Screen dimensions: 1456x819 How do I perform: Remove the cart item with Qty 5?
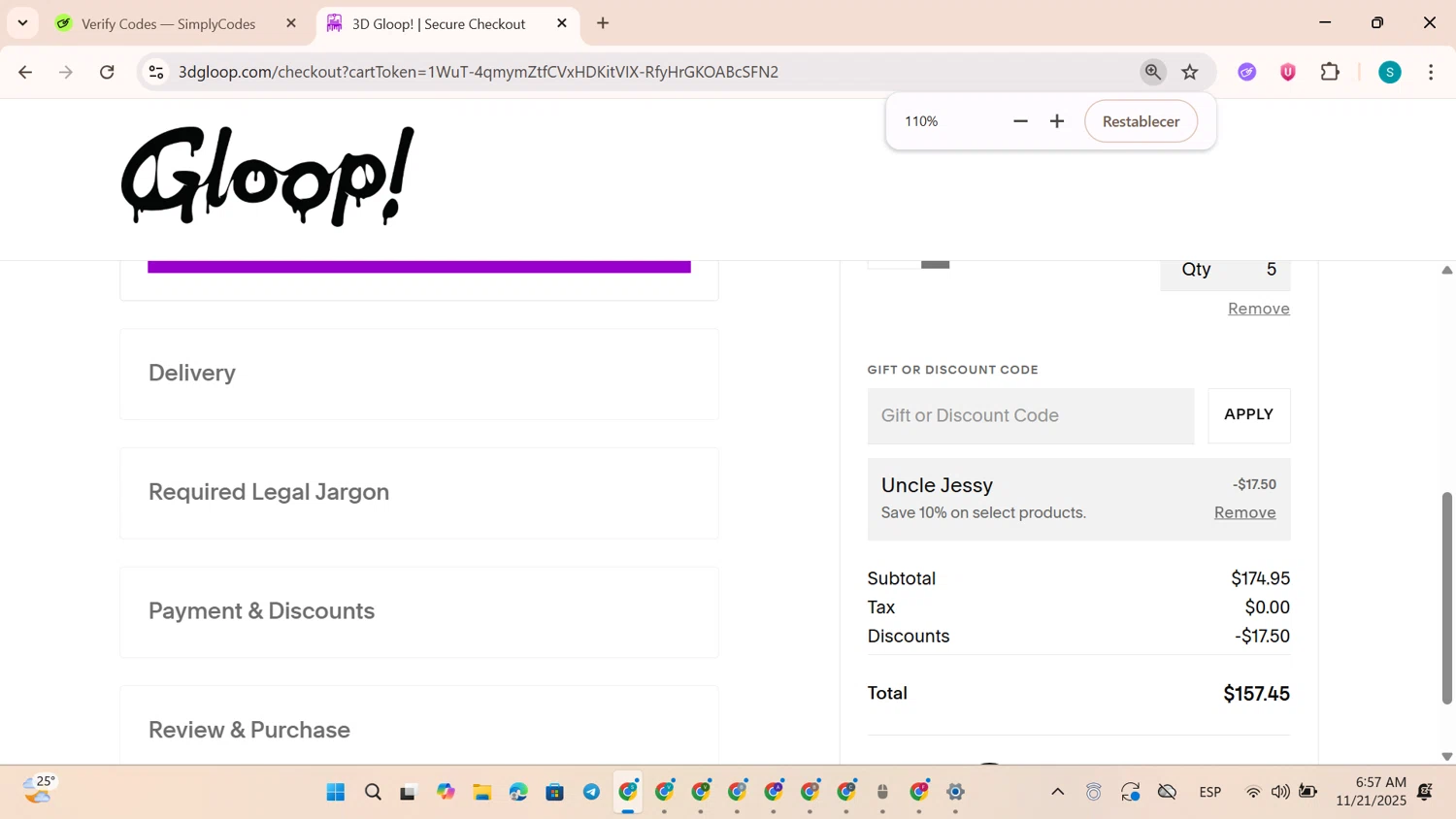1258,309
